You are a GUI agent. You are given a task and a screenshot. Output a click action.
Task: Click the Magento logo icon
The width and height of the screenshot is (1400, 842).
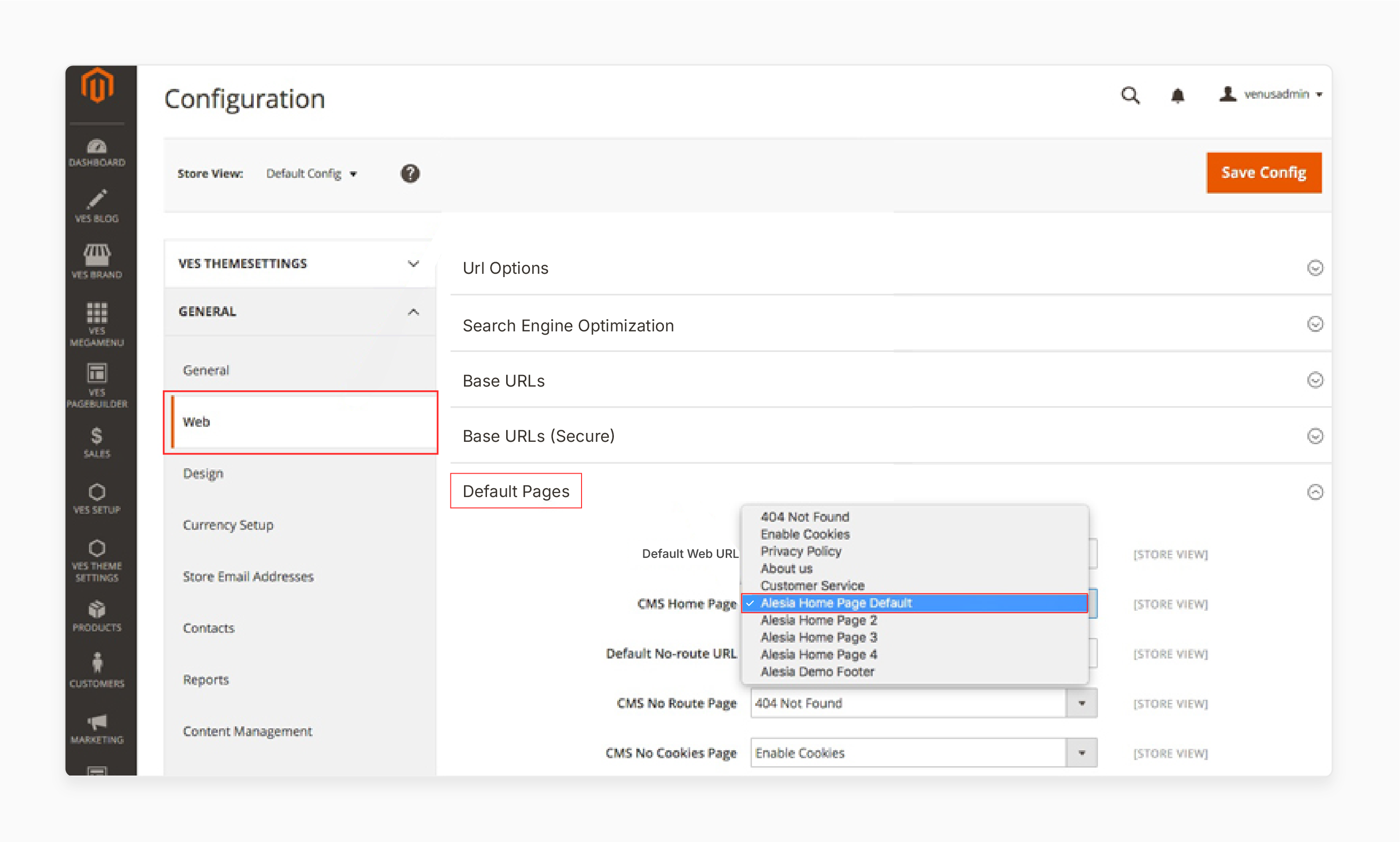[97, 86]
